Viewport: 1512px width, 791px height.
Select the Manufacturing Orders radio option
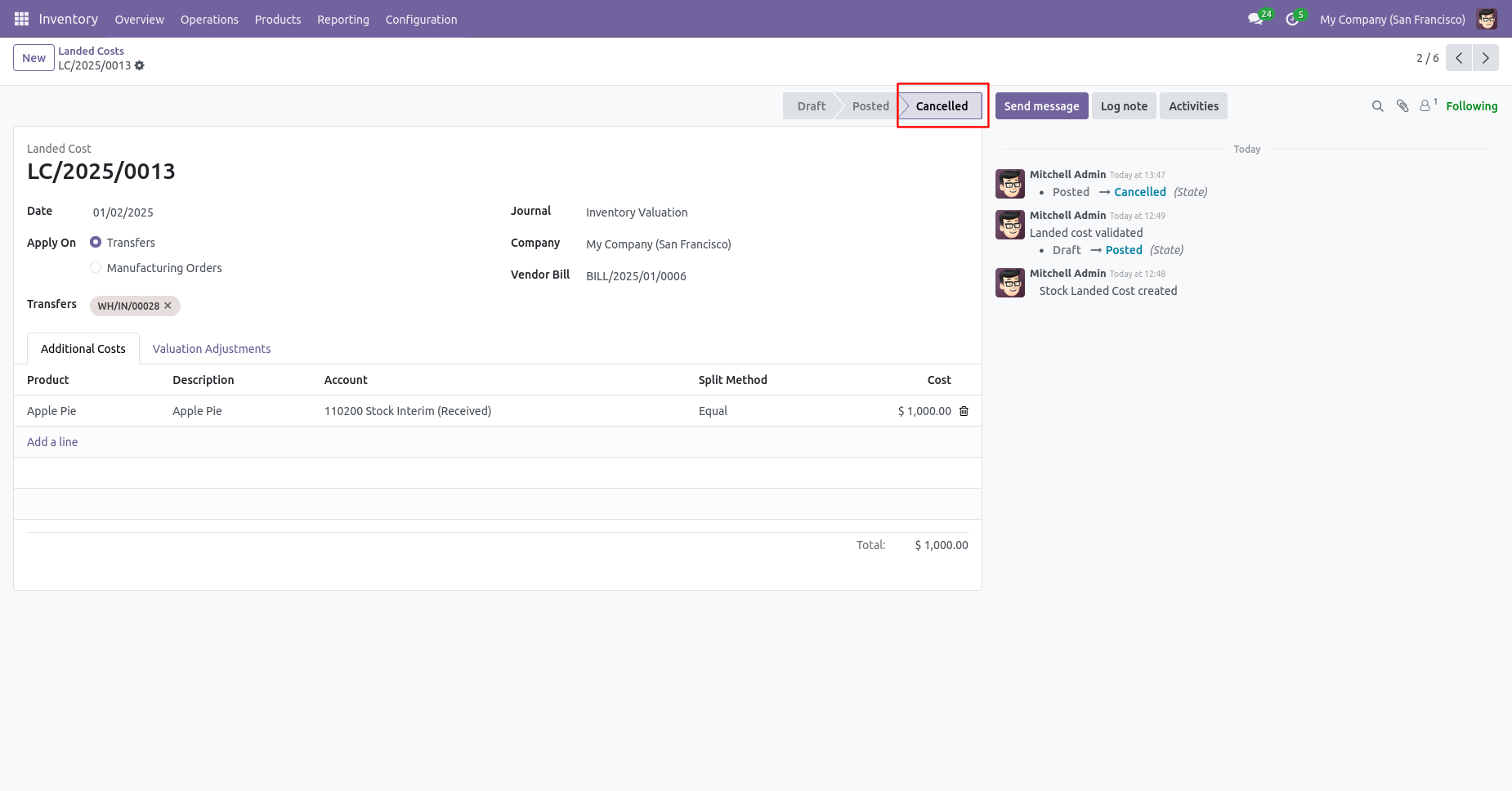pos(96,268)
